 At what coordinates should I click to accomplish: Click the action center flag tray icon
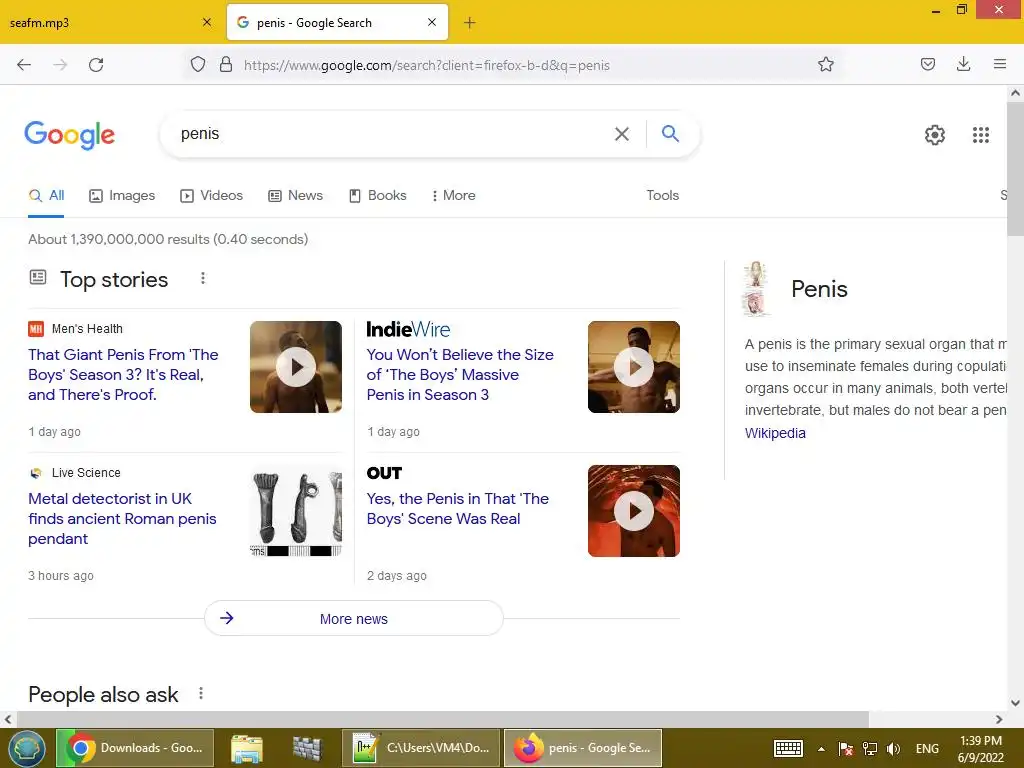point(846,749)
